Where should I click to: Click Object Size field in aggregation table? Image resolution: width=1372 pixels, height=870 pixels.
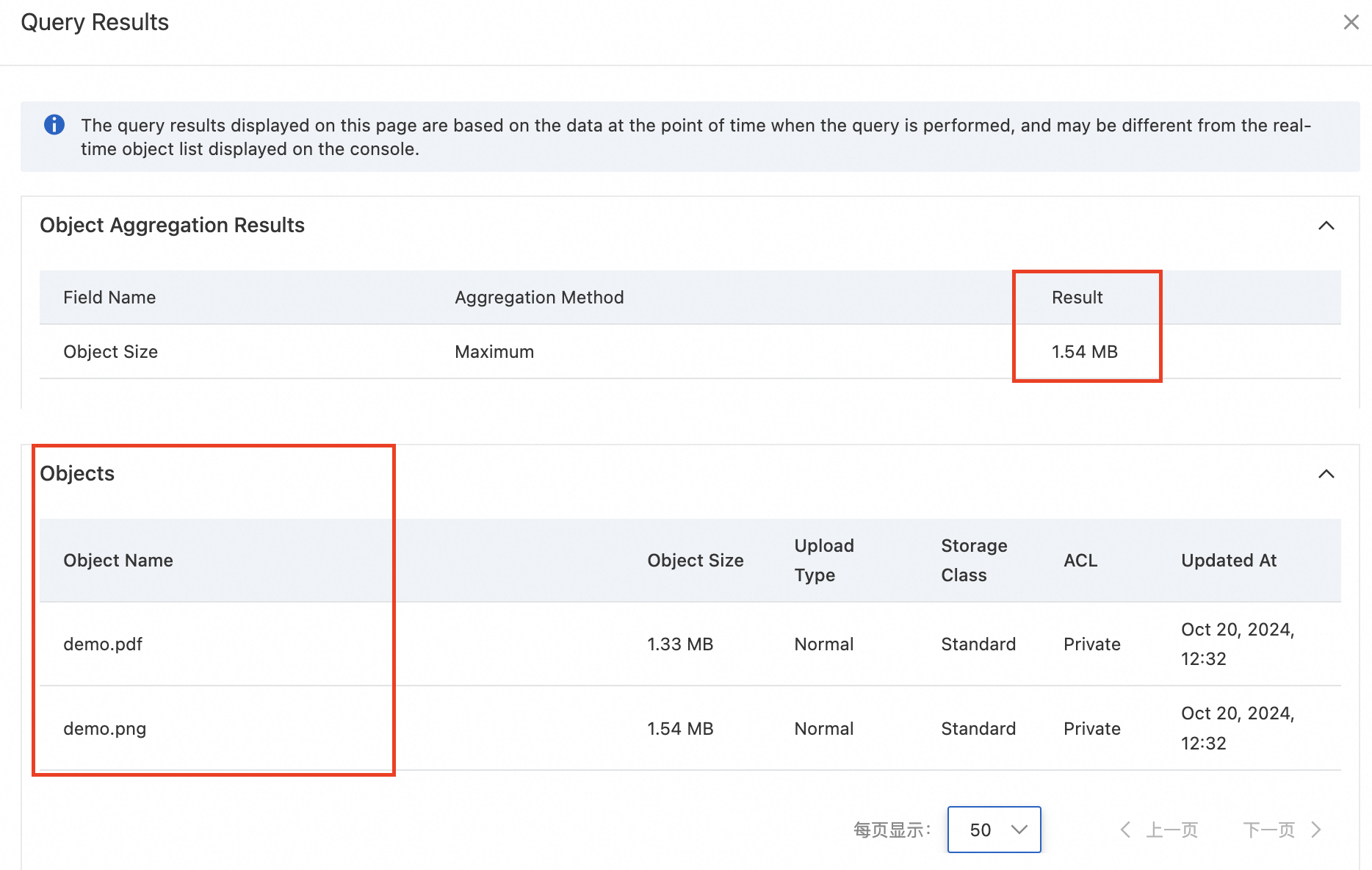tap(110, 352)
